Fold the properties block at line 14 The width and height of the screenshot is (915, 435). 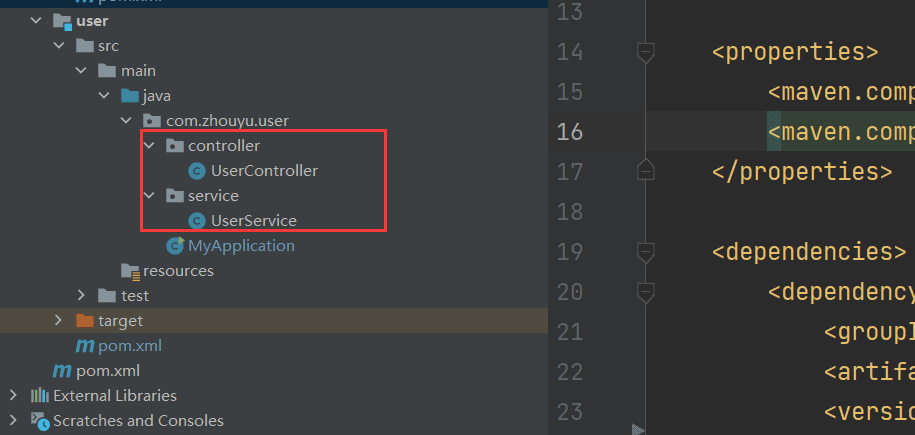tap(645, 53)
